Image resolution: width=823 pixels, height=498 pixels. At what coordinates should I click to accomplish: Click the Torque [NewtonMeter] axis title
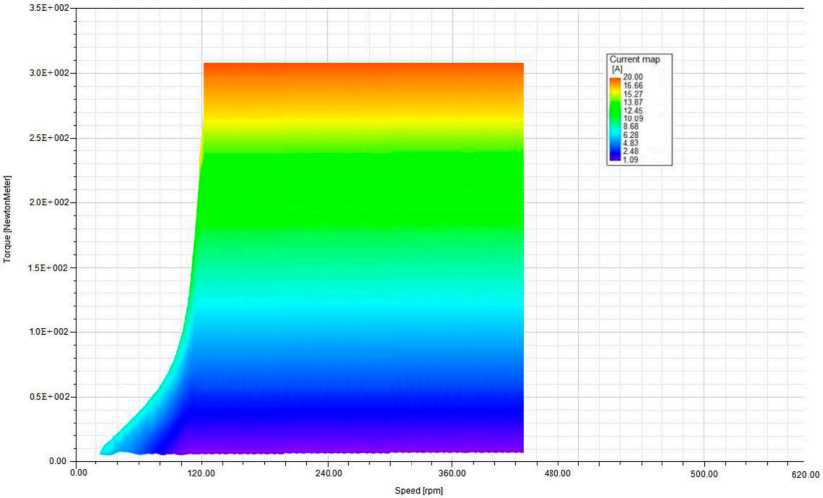pos(7,219)
